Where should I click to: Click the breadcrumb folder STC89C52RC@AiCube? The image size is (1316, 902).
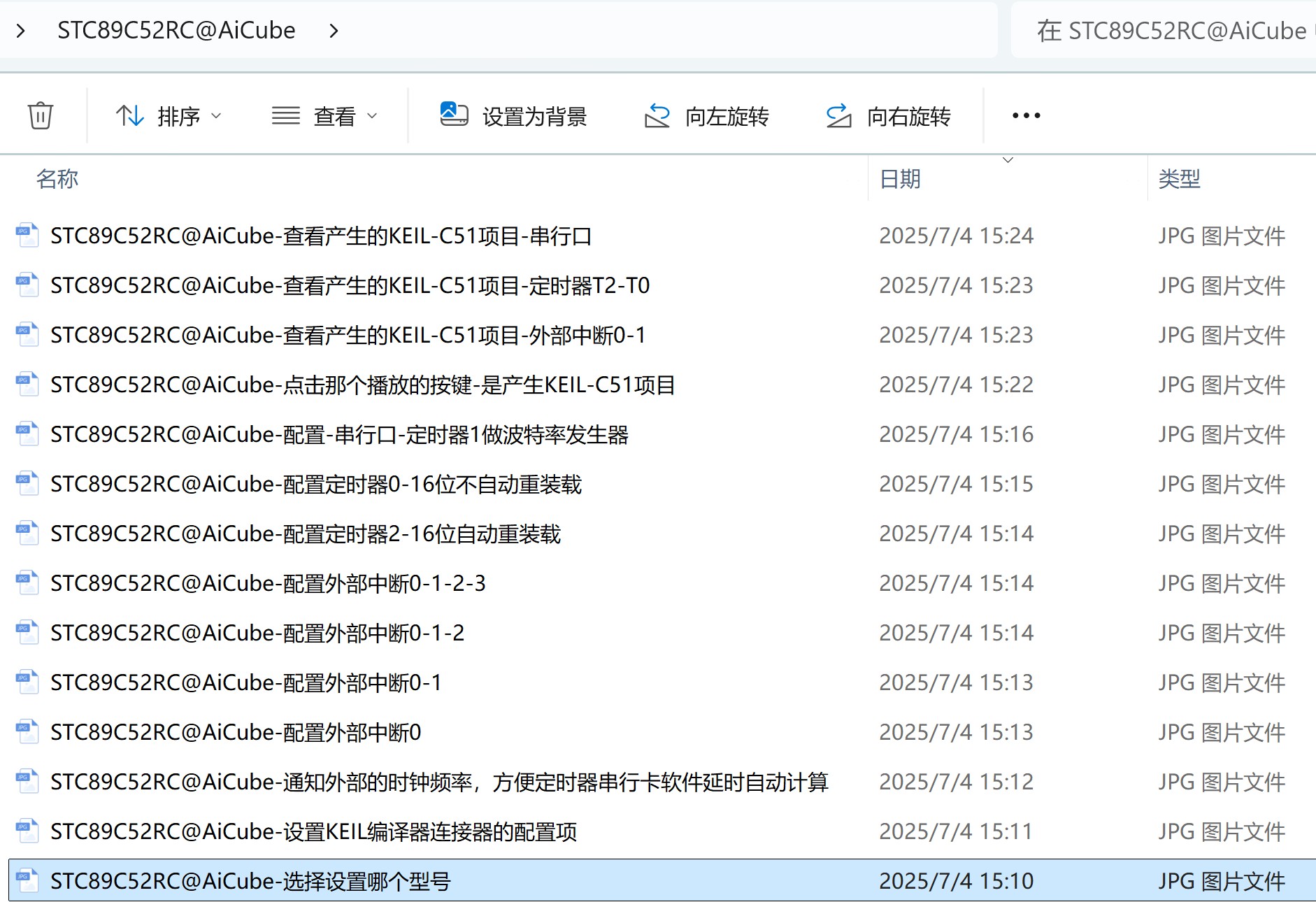[176, 31]
